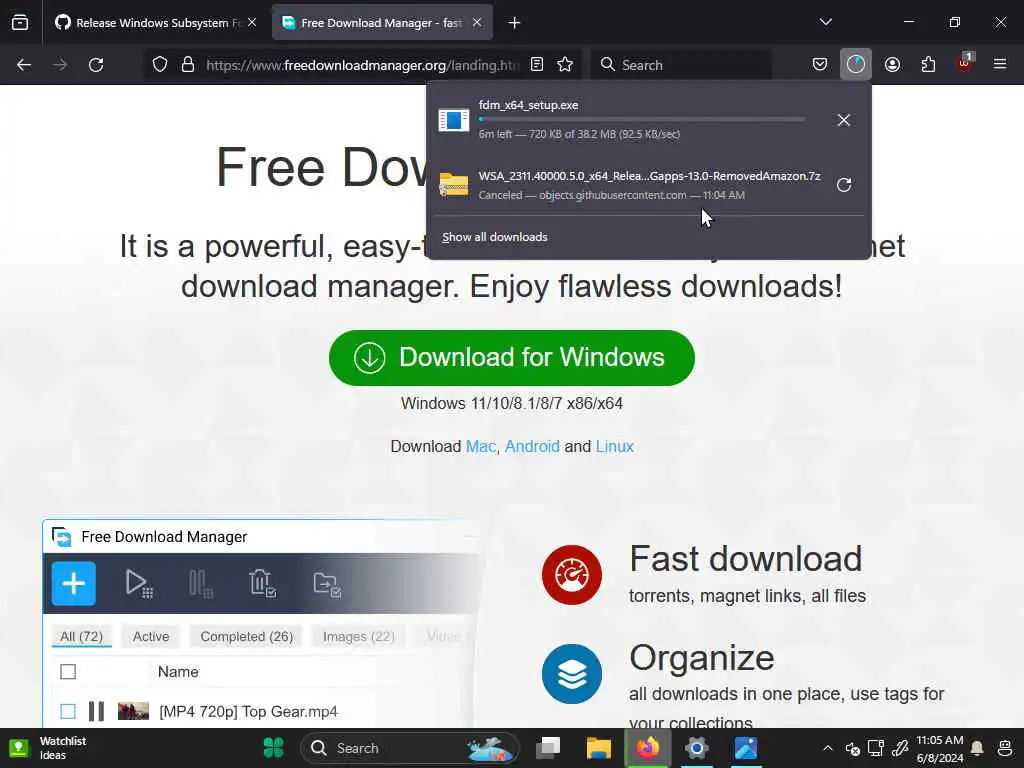
Task: Bookmark this page with the star
Action: [x=565, y=64]
